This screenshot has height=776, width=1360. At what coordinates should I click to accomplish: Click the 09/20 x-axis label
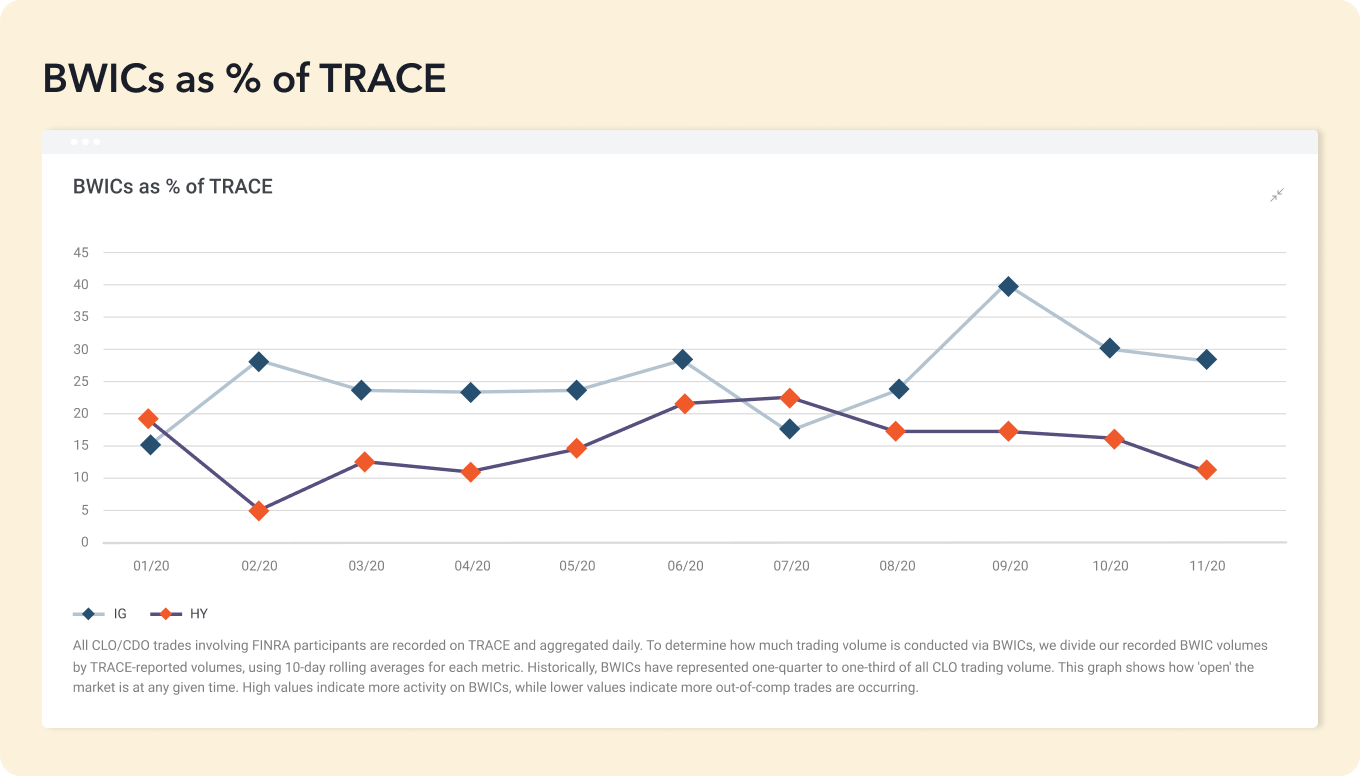[x=1009, y=566]
